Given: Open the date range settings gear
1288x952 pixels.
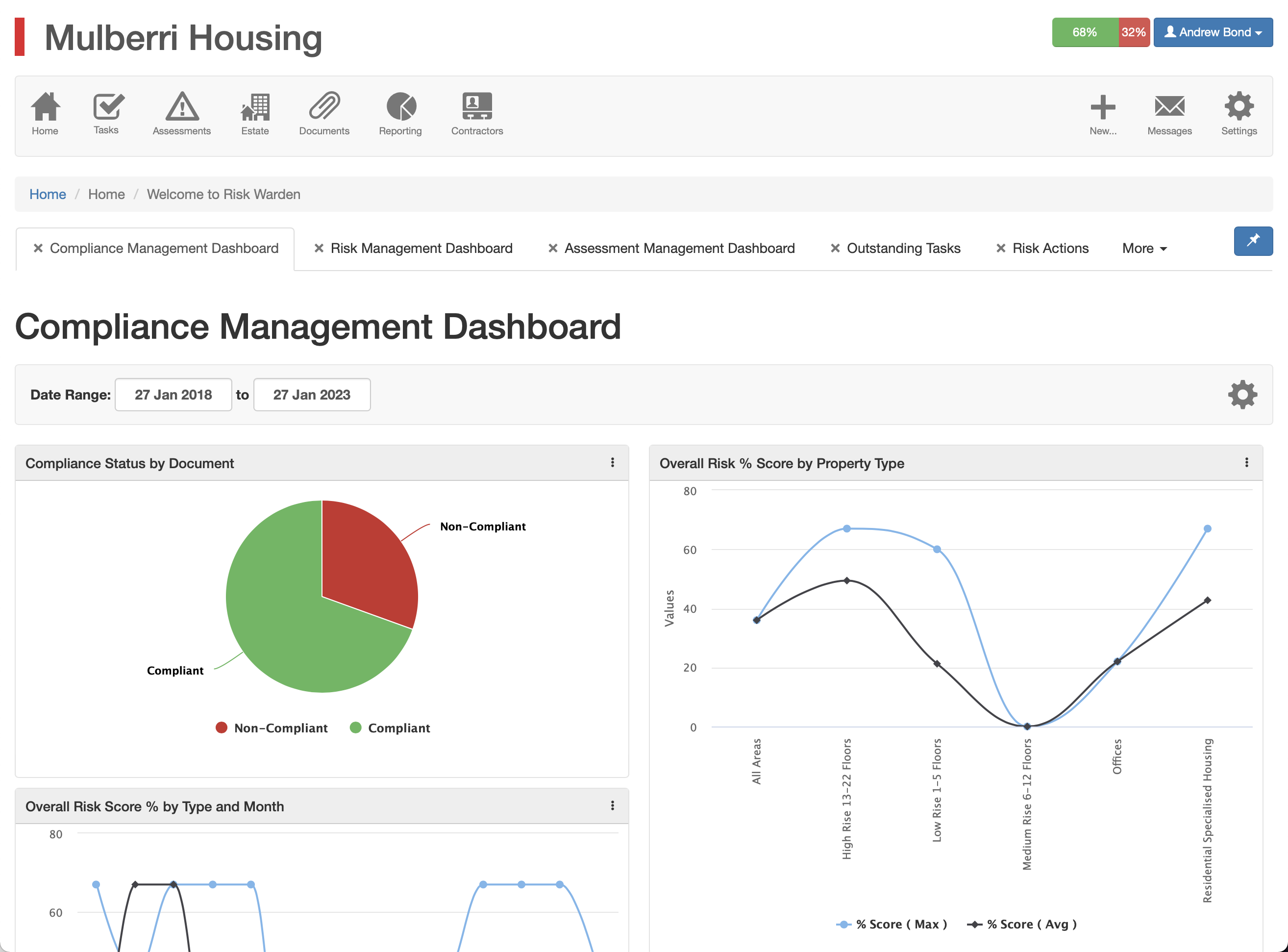Looking at the screenshot, I should tap(1242, 394).
